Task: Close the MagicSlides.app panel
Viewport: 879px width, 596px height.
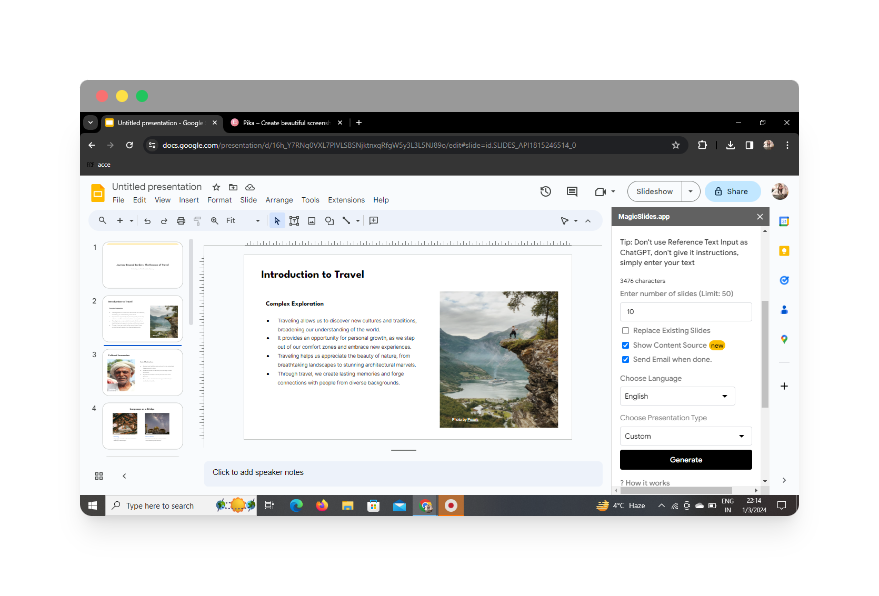Action: (x=760, y=216)
